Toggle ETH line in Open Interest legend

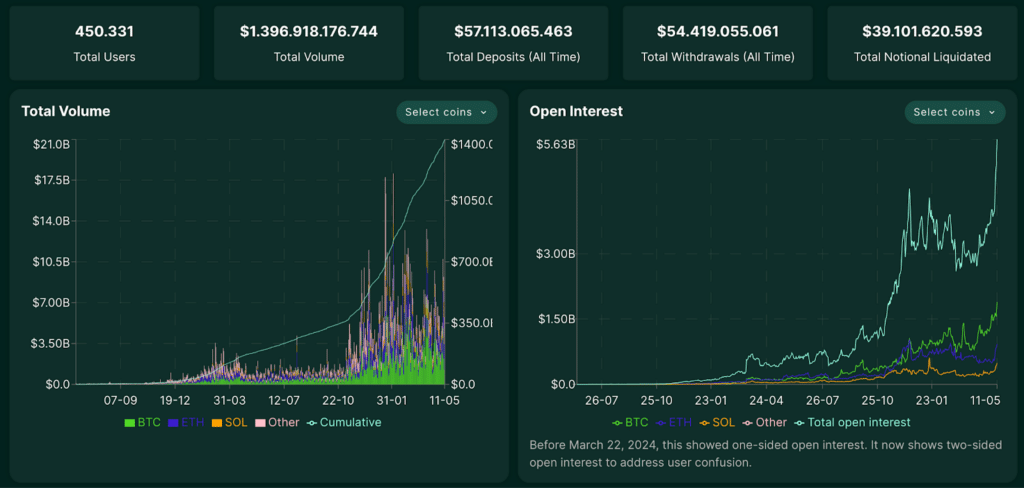point(674,423)
